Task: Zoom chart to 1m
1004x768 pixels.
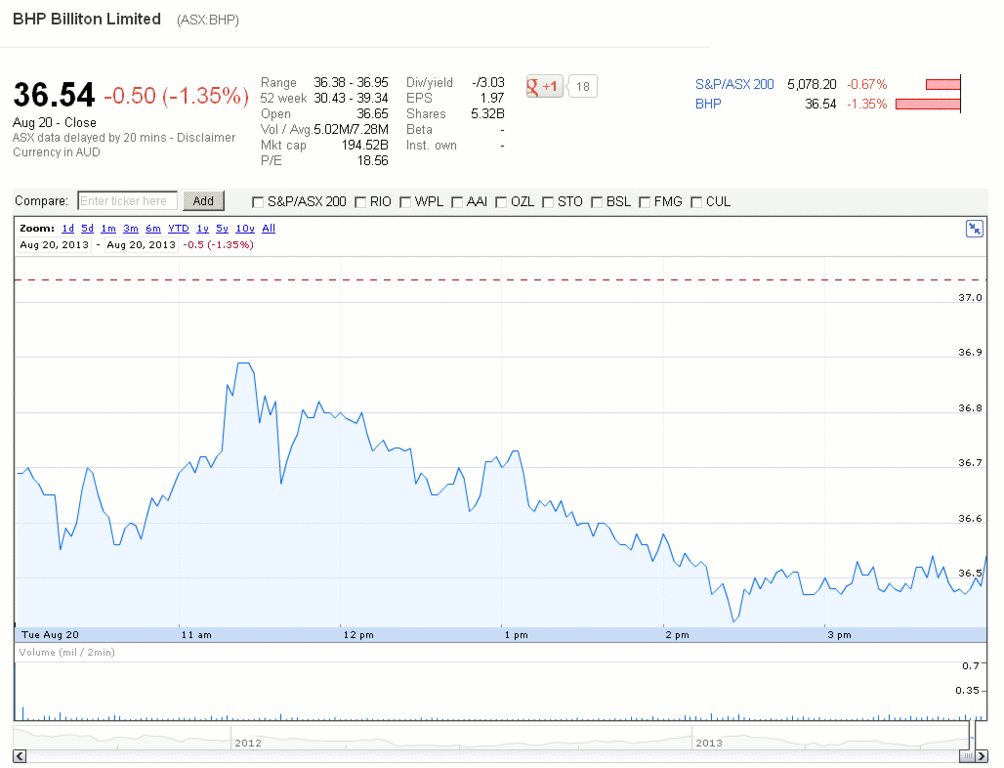Action: click(x=108, y=229)
